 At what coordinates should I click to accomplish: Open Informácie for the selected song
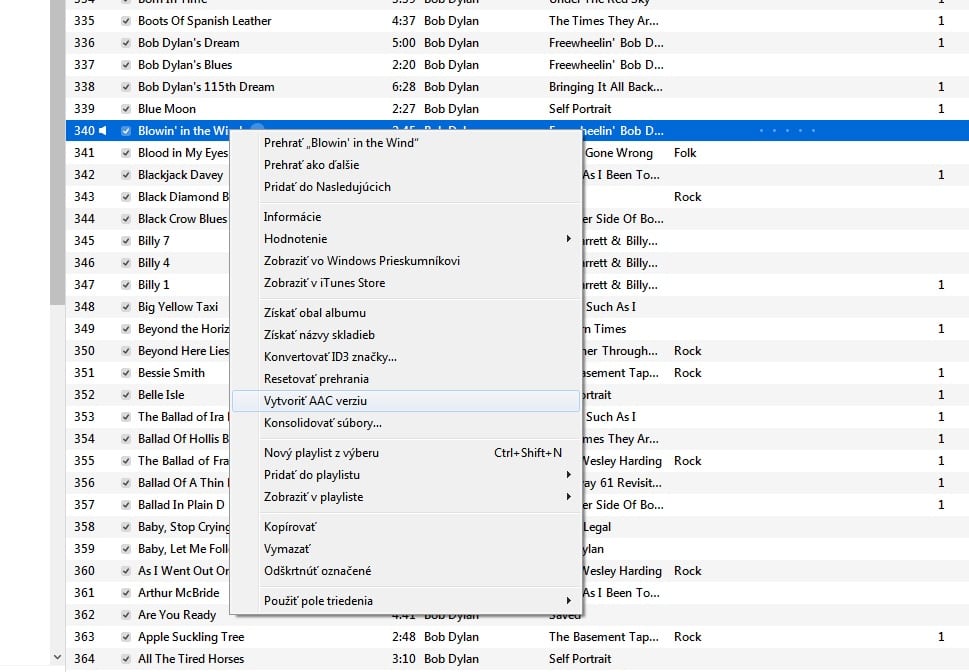click(405, 217)
